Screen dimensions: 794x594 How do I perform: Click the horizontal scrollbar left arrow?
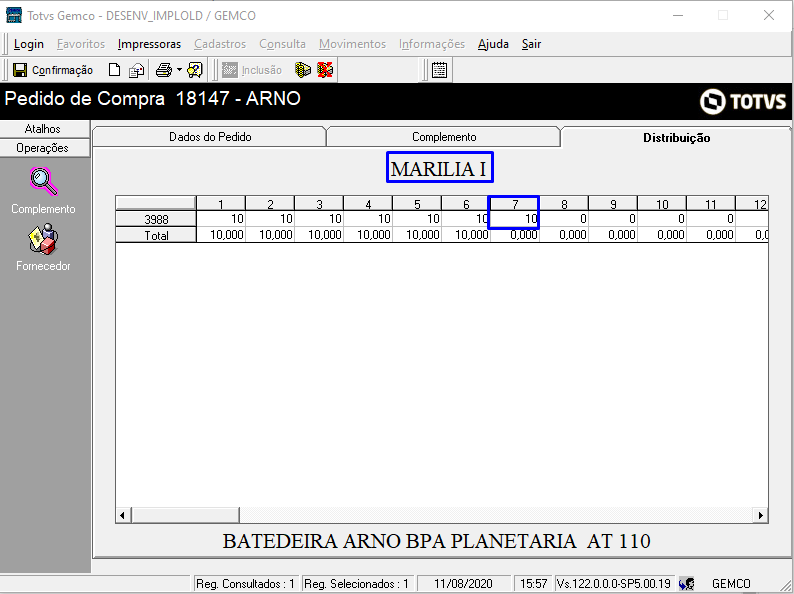coord(122,516)
